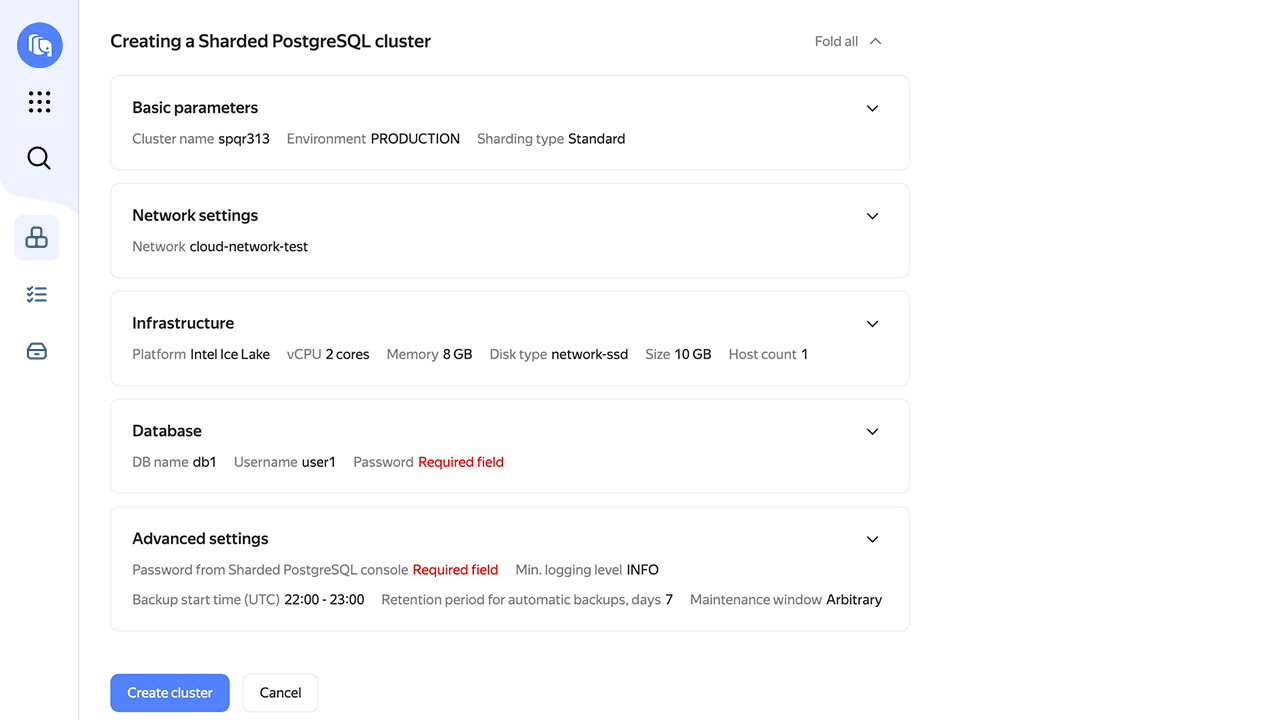Click the Basic parameters section header

(x=195, y=107)
